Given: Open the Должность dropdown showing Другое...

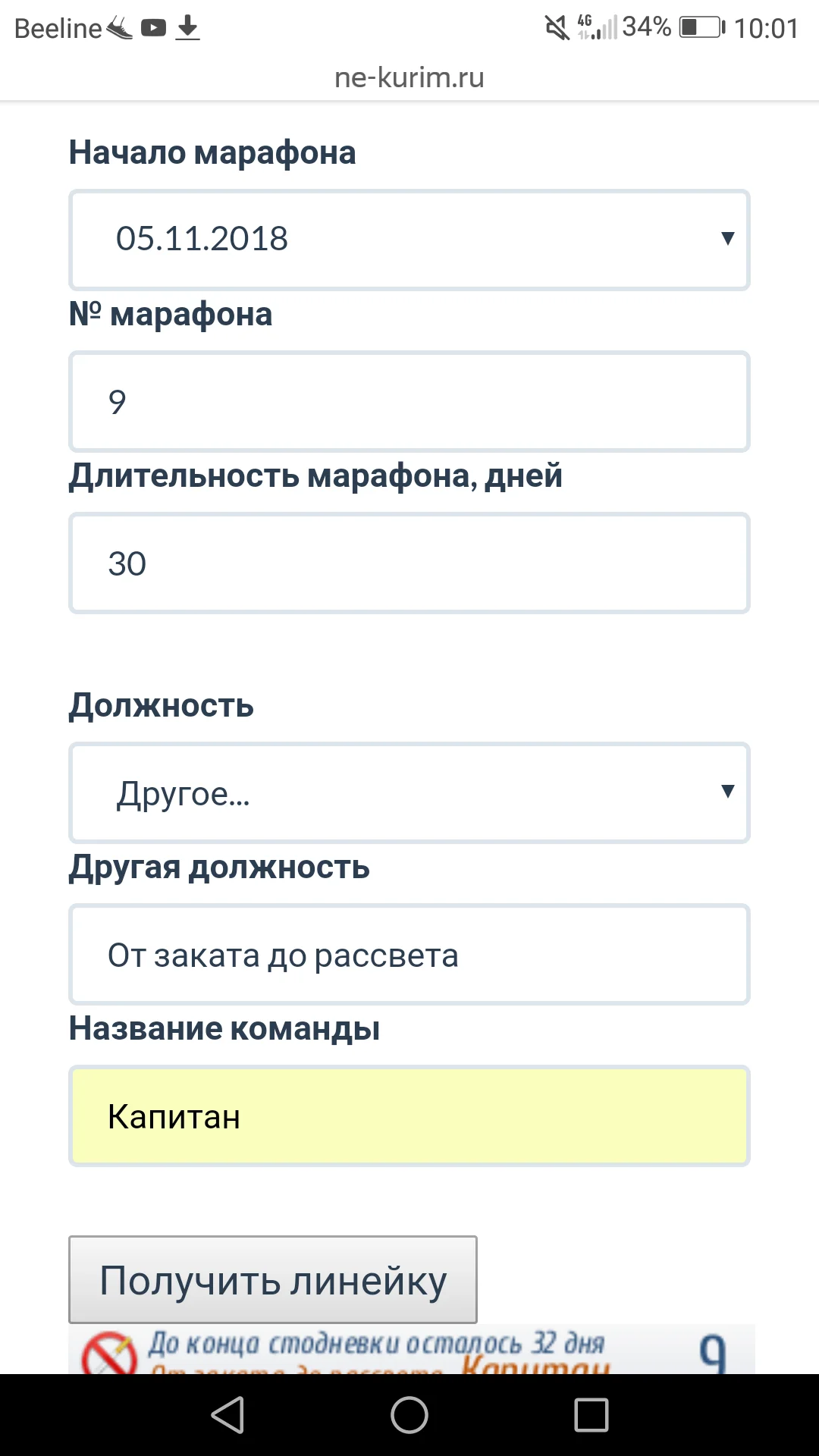Looking at the screenshot, I should tap(409, 792).
